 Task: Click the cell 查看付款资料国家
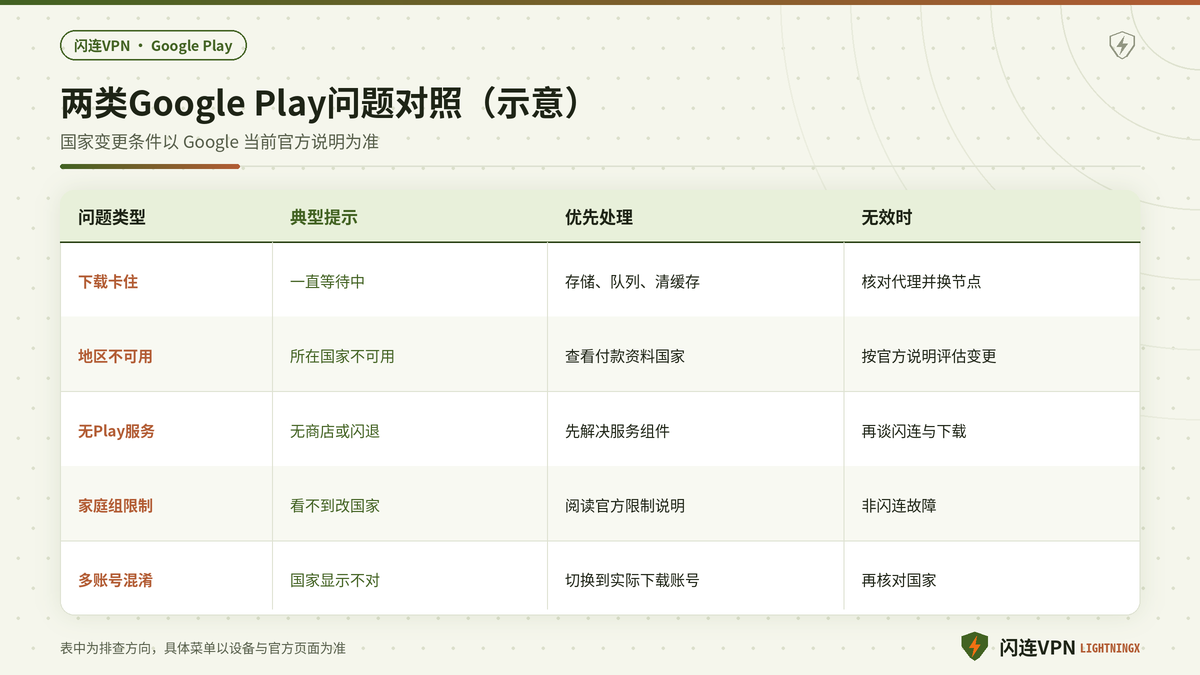pos(625,356)
